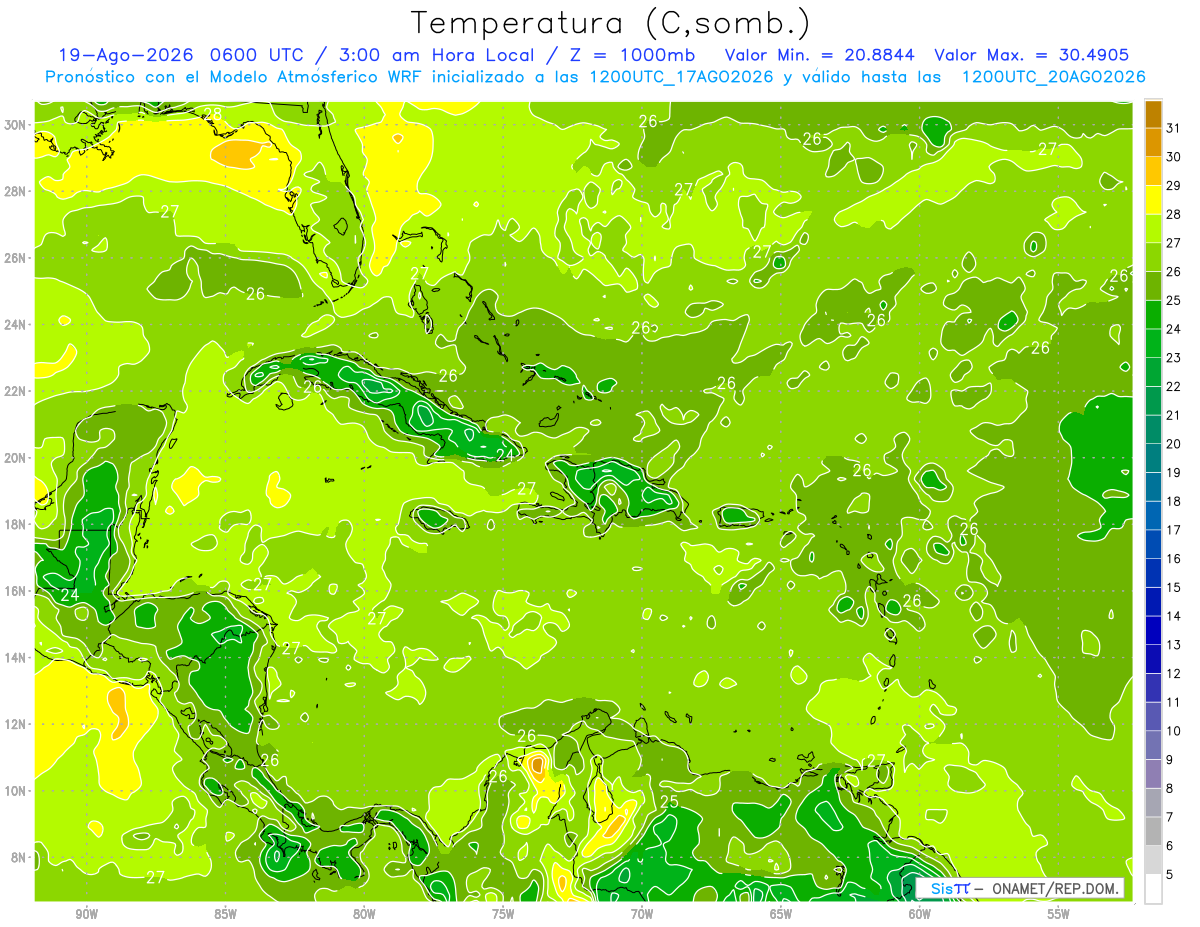Click 'Valor Min. = 20.8844' text
The width and height of the screenshot is (1200, 927).
[x=822, y=55]
